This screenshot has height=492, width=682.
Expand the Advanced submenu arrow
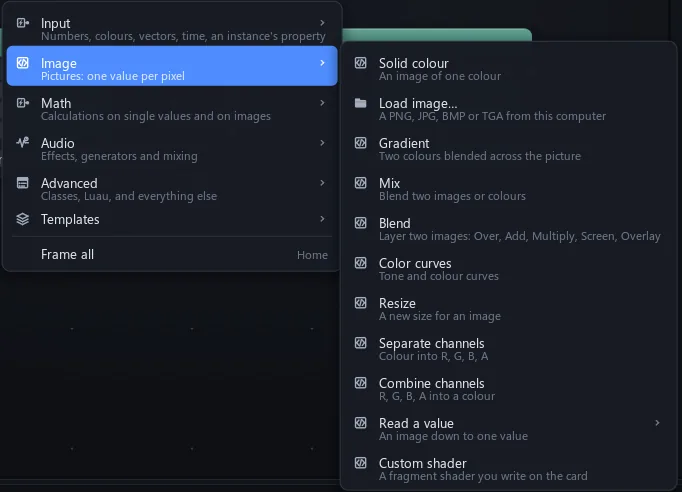pos(322,183)
